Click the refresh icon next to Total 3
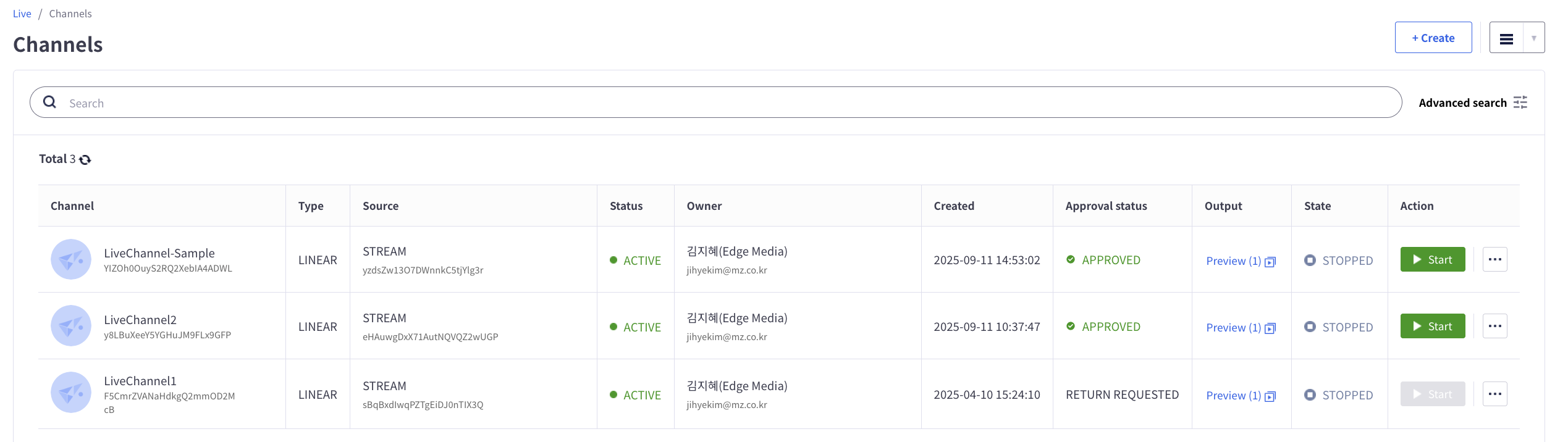The width and height of the screenshot is (1568, 442). (x=85, y=160)
